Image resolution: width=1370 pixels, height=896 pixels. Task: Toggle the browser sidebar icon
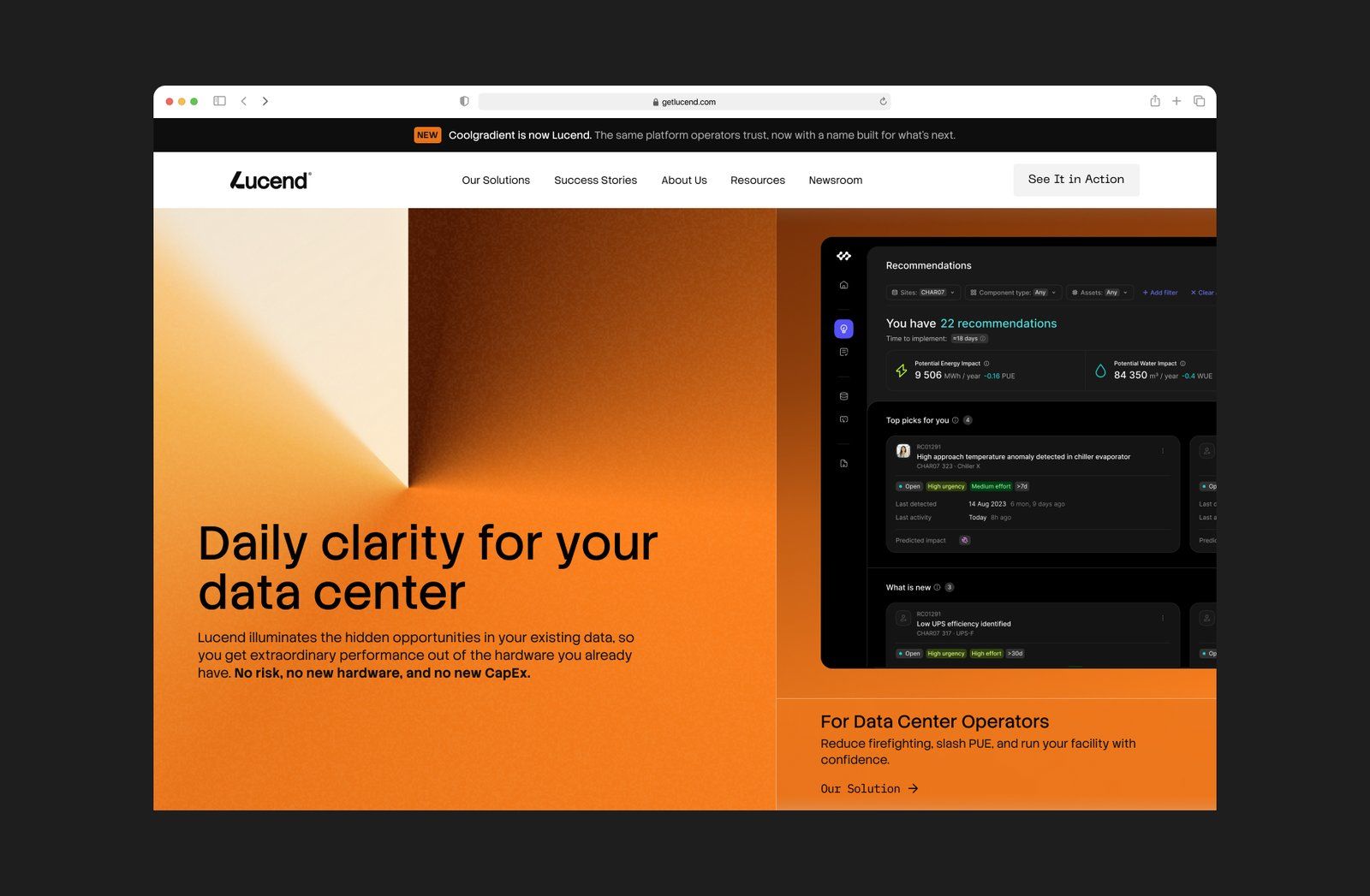[219, 101]
